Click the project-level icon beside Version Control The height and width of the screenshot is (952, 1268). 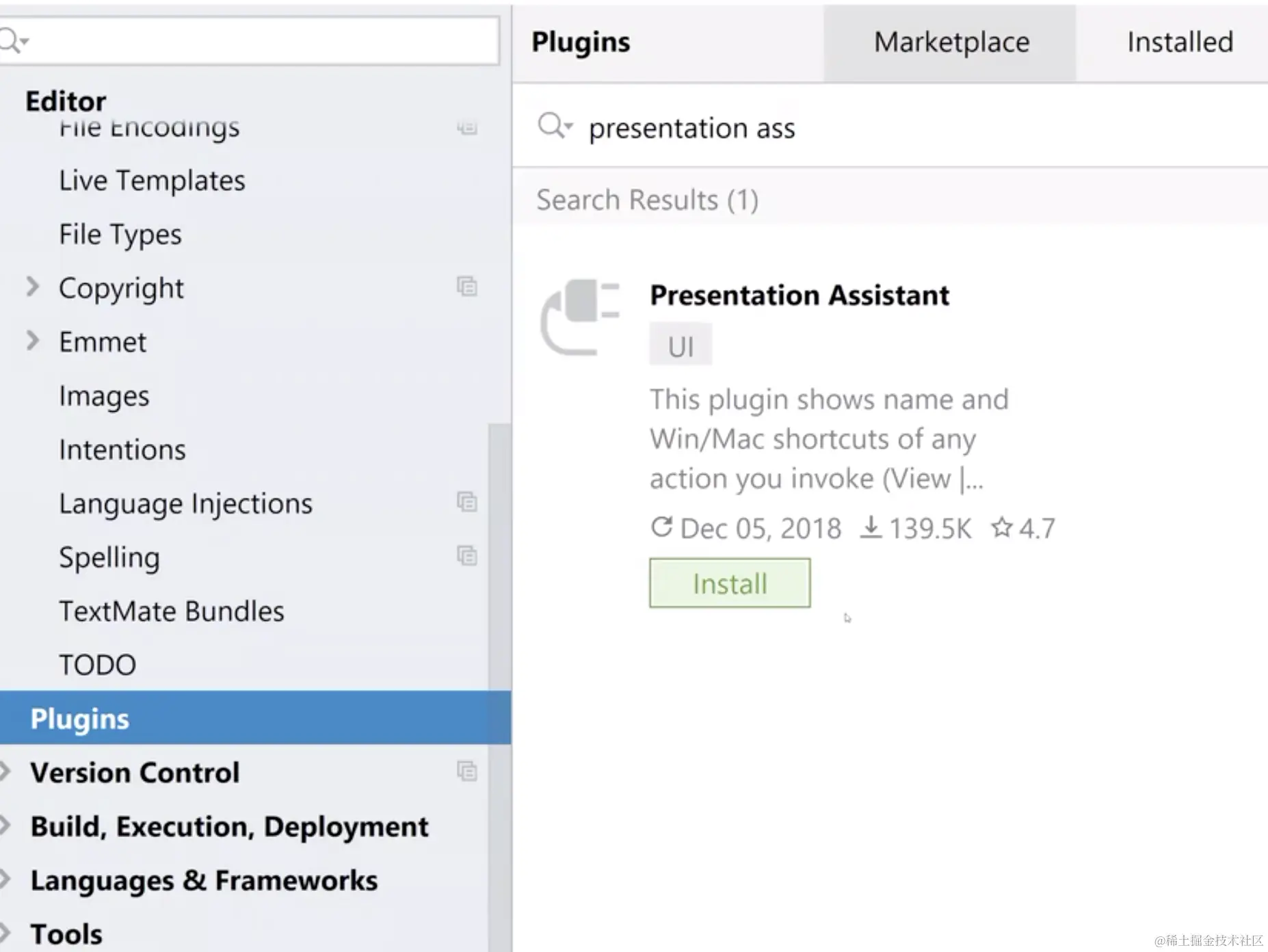click(467, 771)
